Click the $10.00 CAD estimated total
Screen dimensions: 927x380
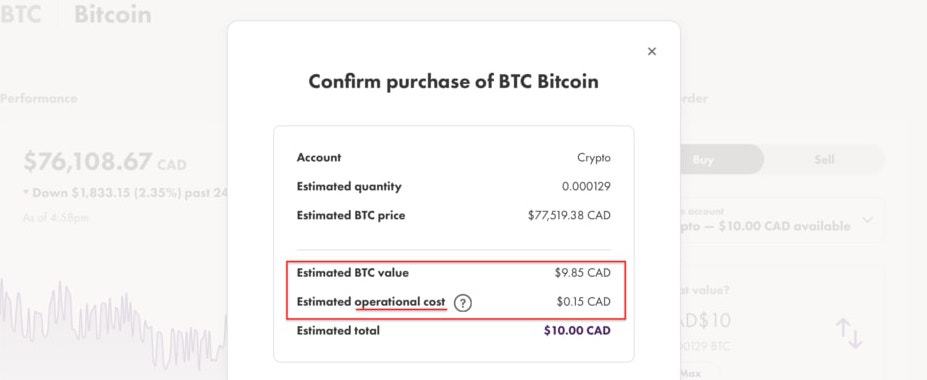[577, 330]
